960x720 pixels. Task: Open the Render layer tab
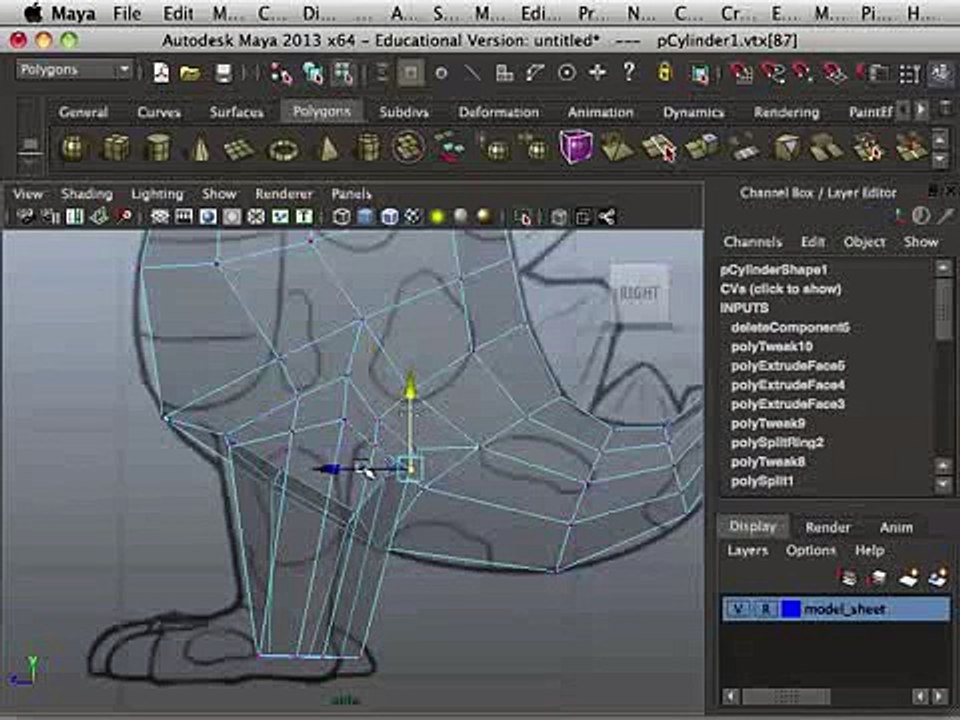point(828,527)
